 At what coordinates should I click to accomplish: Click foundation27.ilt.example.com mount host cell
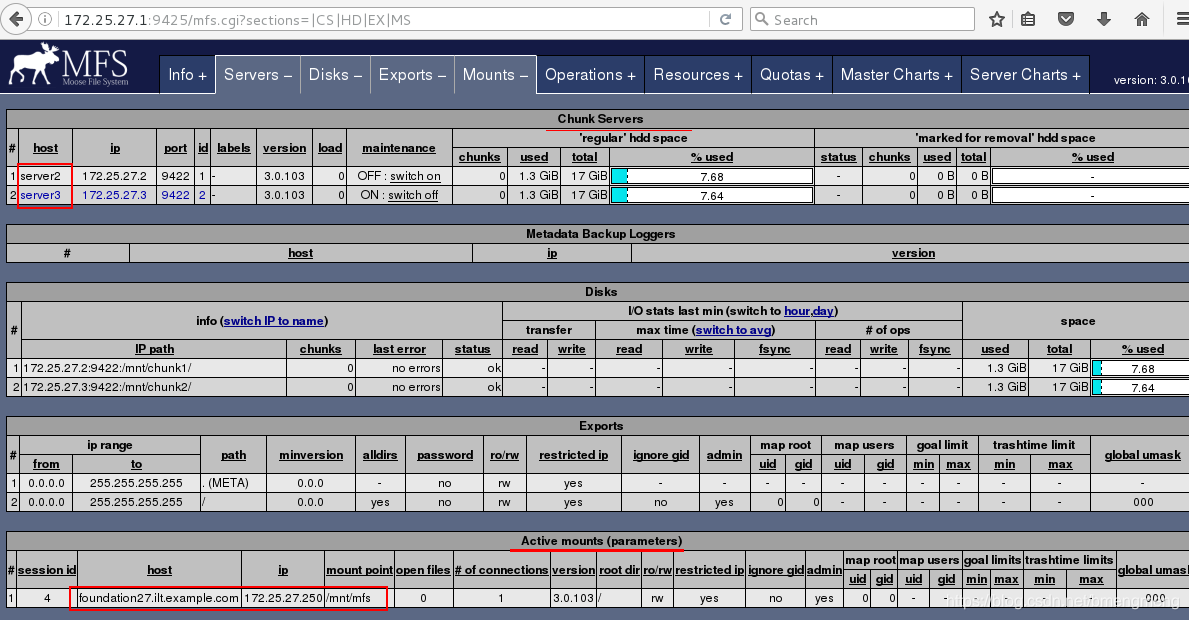159,598
